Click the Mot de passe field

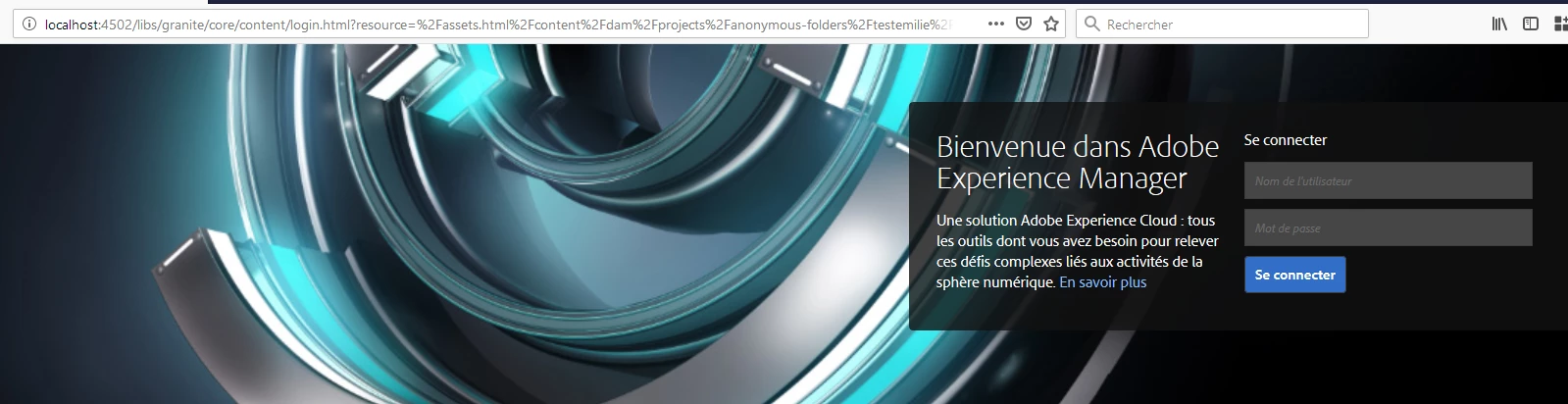[1388, 227]
